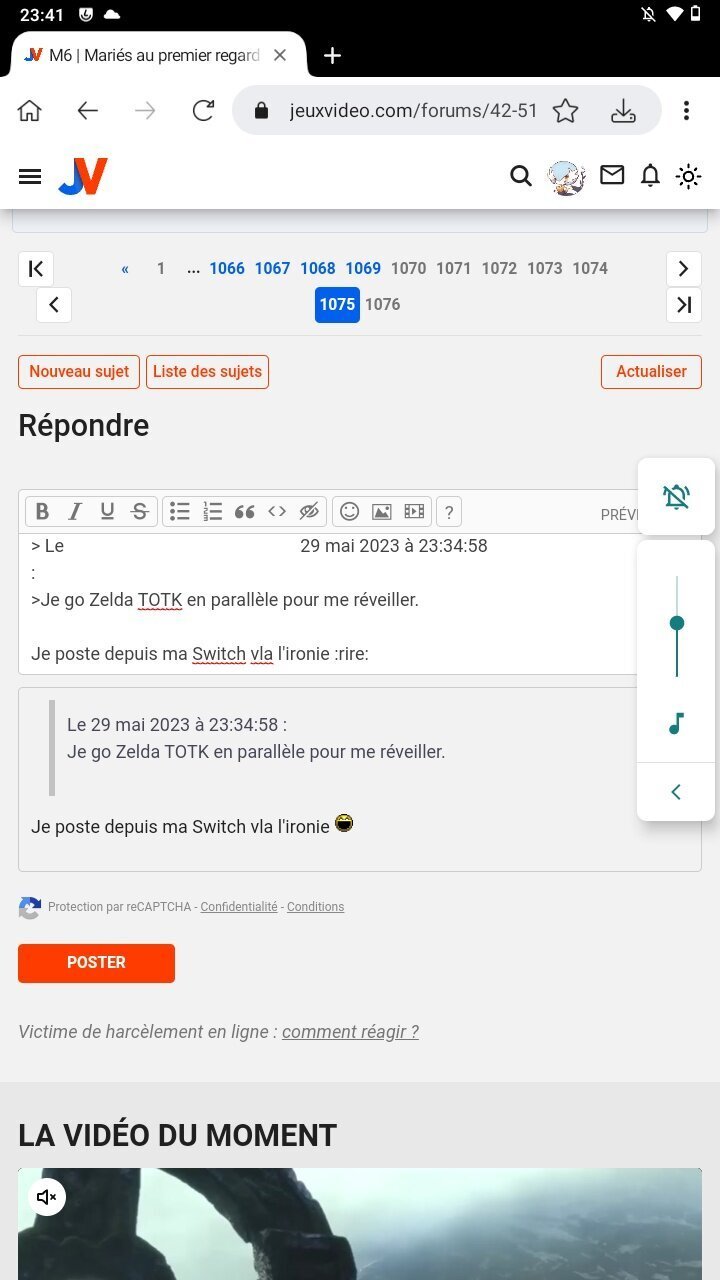Apply strikethrough formatting in editor toolbar
Screen dimensions: 720x1280
pyautogui.click(x=140, y=512)
